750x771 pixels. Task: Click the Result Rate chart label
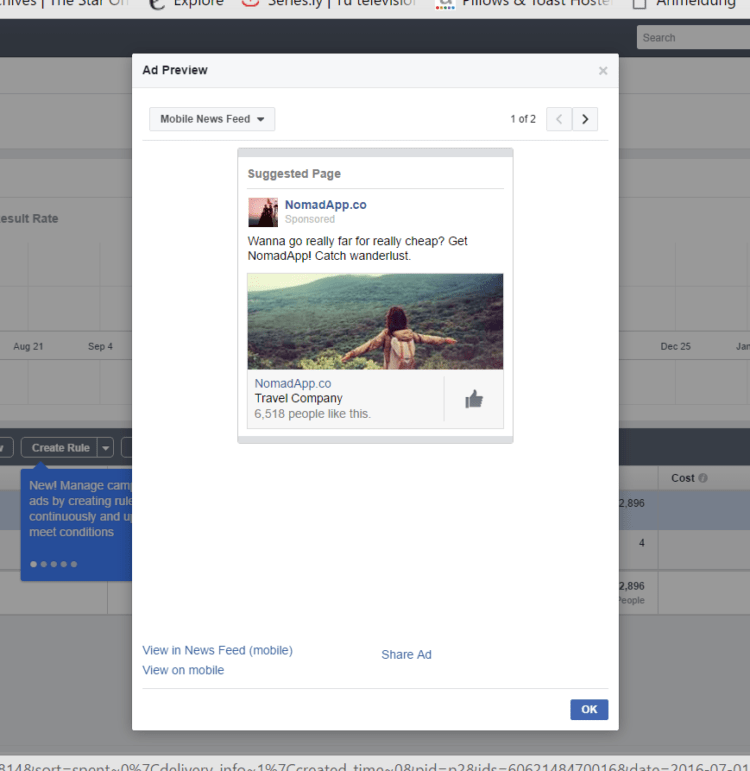point(29,219)
